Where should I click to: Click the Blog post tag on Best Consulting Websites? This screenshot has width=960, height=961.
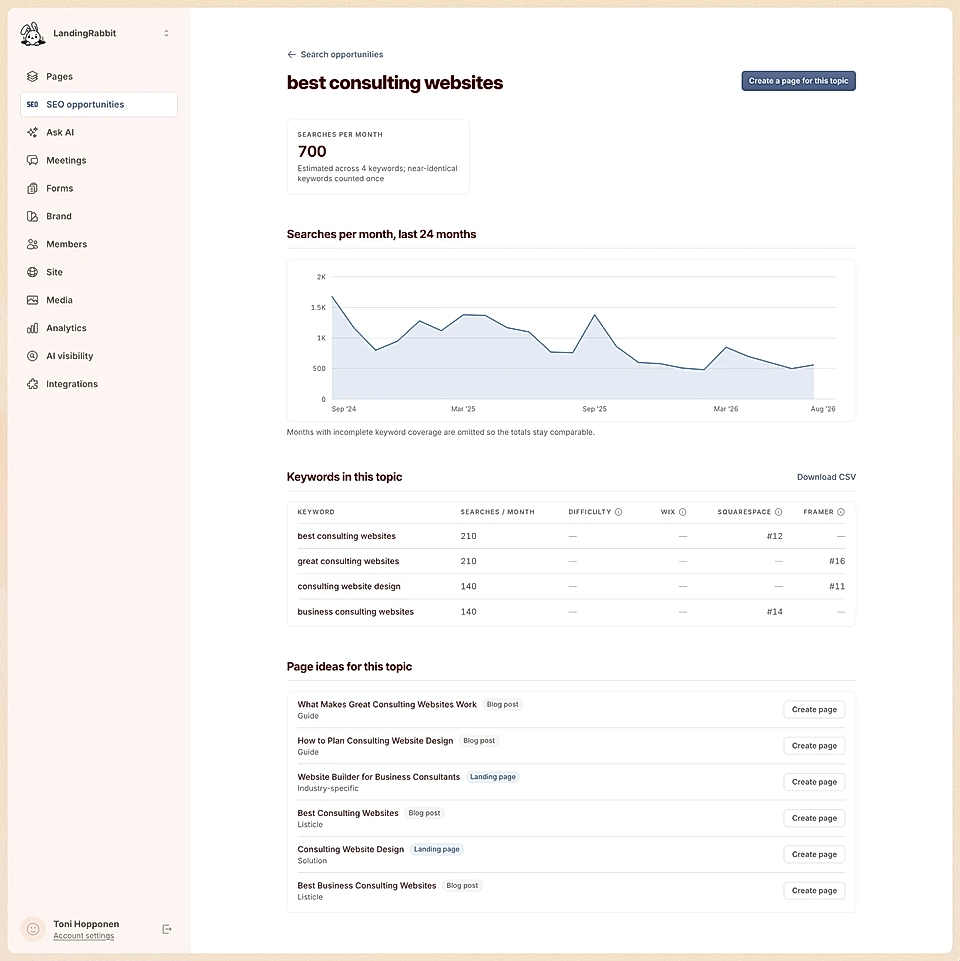coord(424,813)
